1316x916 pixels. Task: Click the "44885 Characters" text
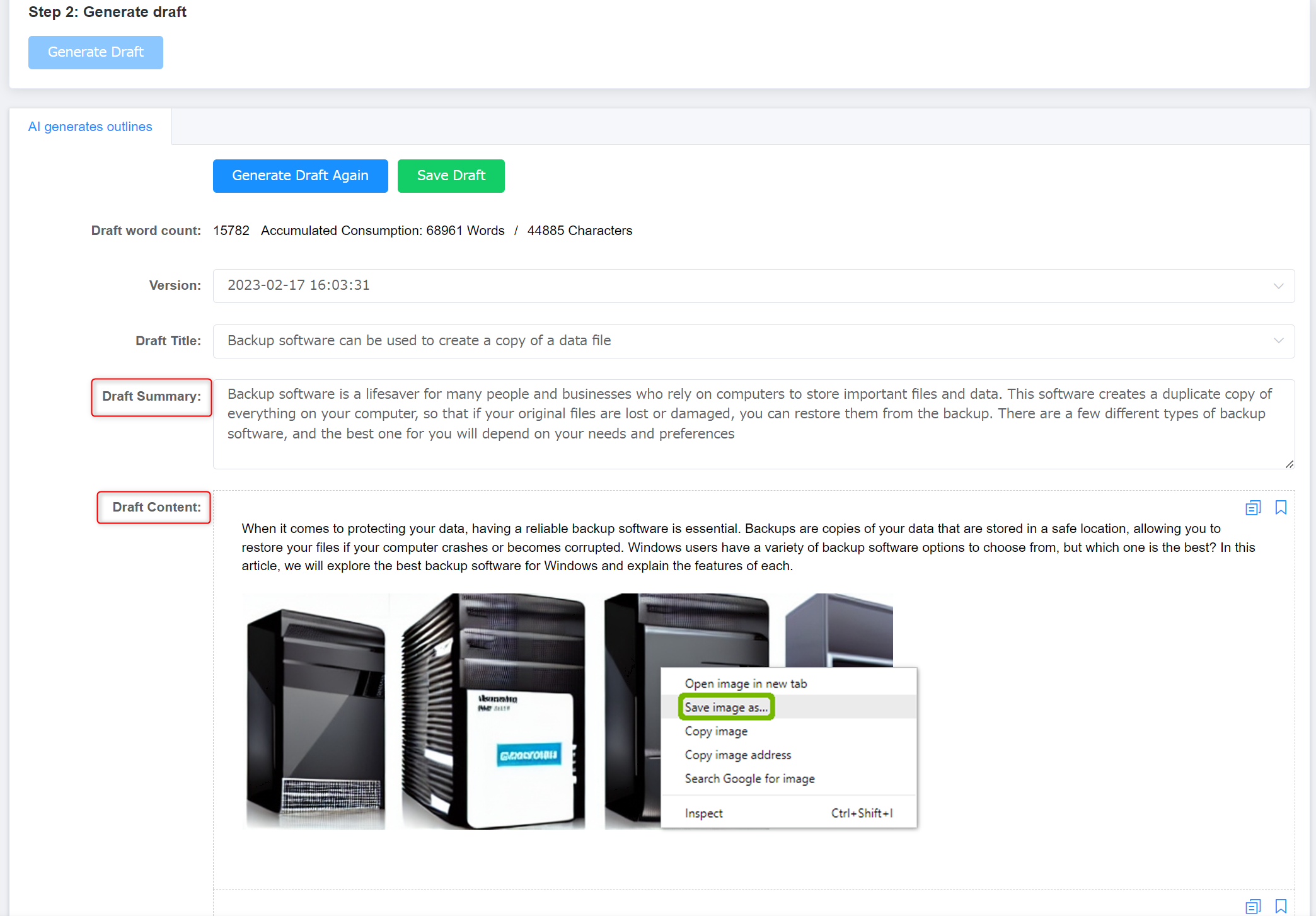pos(579,231)
